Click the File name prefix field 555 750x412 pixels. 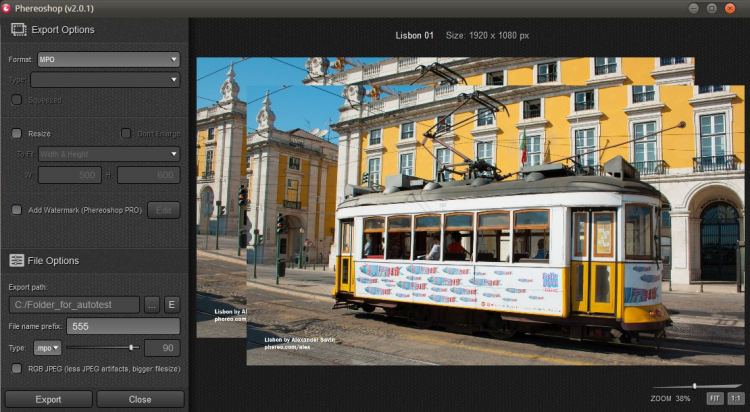coord(123,326)
